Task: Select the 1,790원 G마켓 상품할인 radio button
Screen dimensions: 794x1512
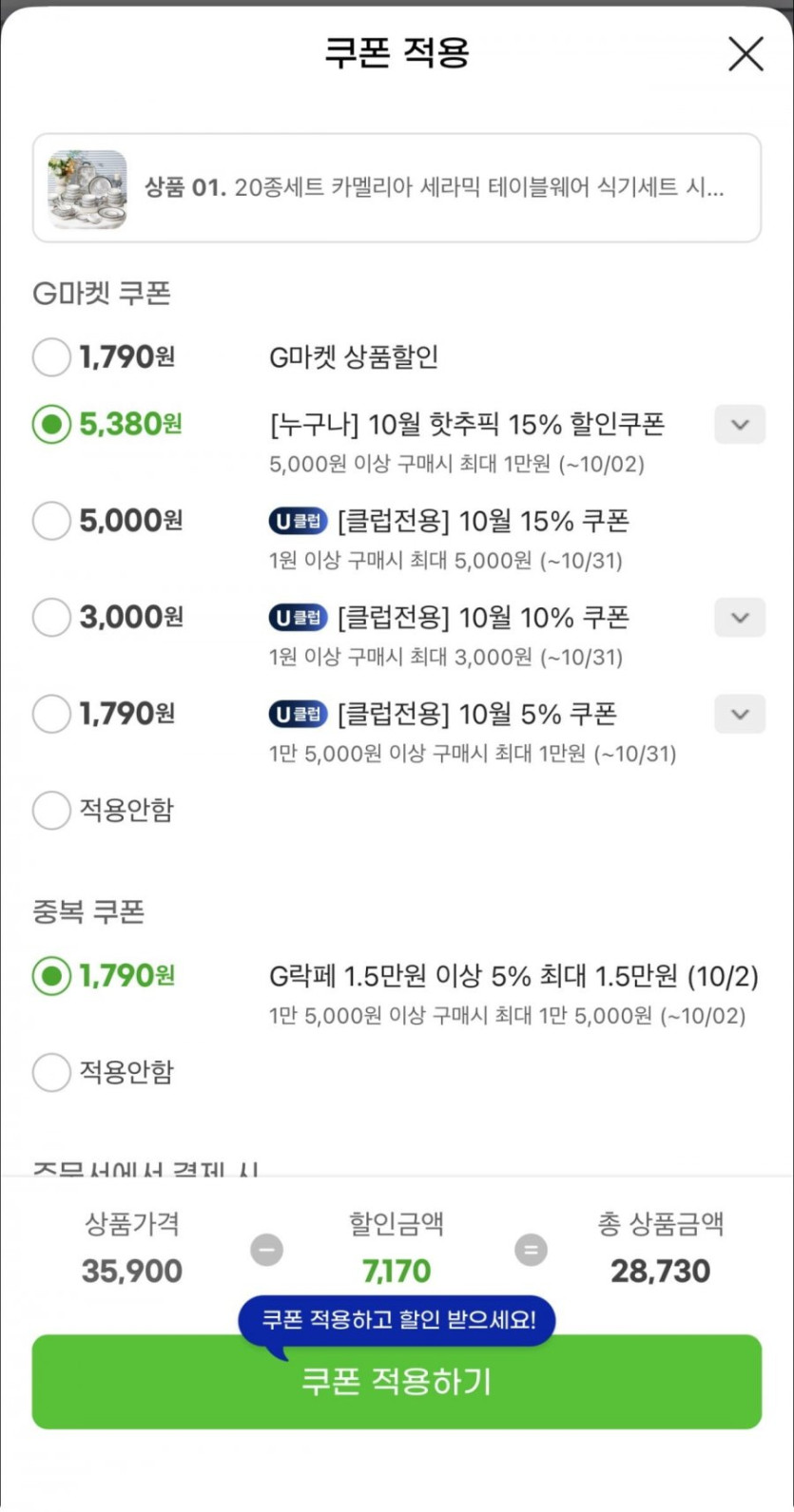Action: [x=51, y=357]
